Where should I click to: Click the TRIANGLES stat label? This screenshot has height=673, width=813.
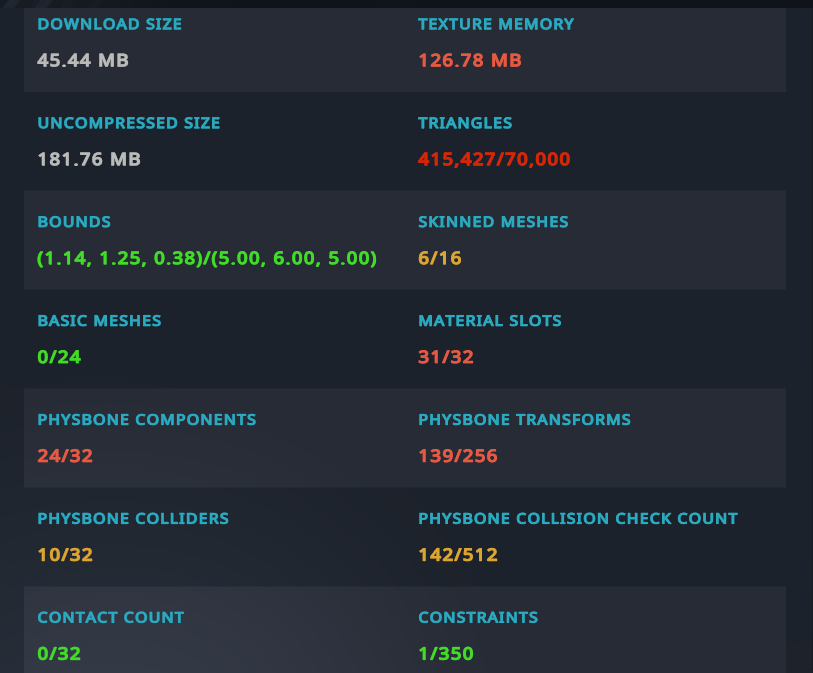click(465, 123)
